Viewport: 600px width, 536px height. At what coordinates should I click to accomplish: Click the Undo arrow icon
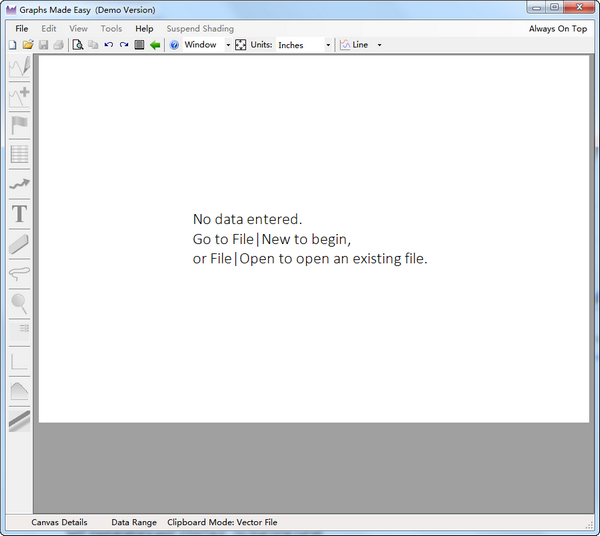(x=108, y=45)
